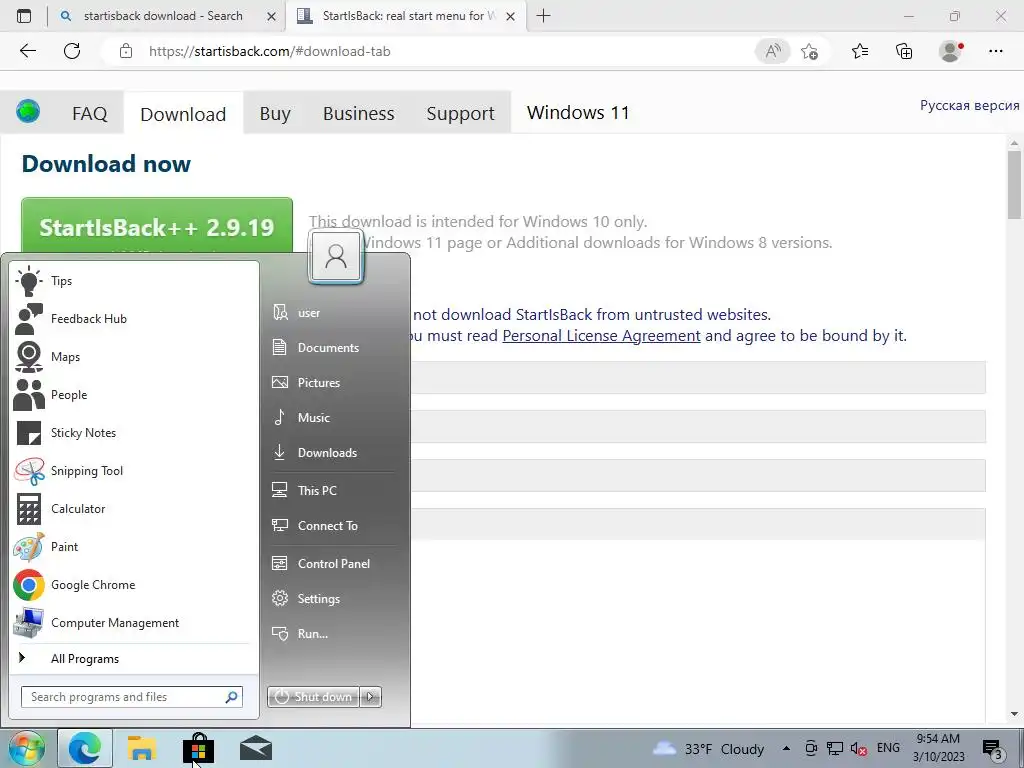Image resolution: width=1024 pixels, height=768 pixels.
Task: Show hidden tray icons
Action: pos(786,748)
